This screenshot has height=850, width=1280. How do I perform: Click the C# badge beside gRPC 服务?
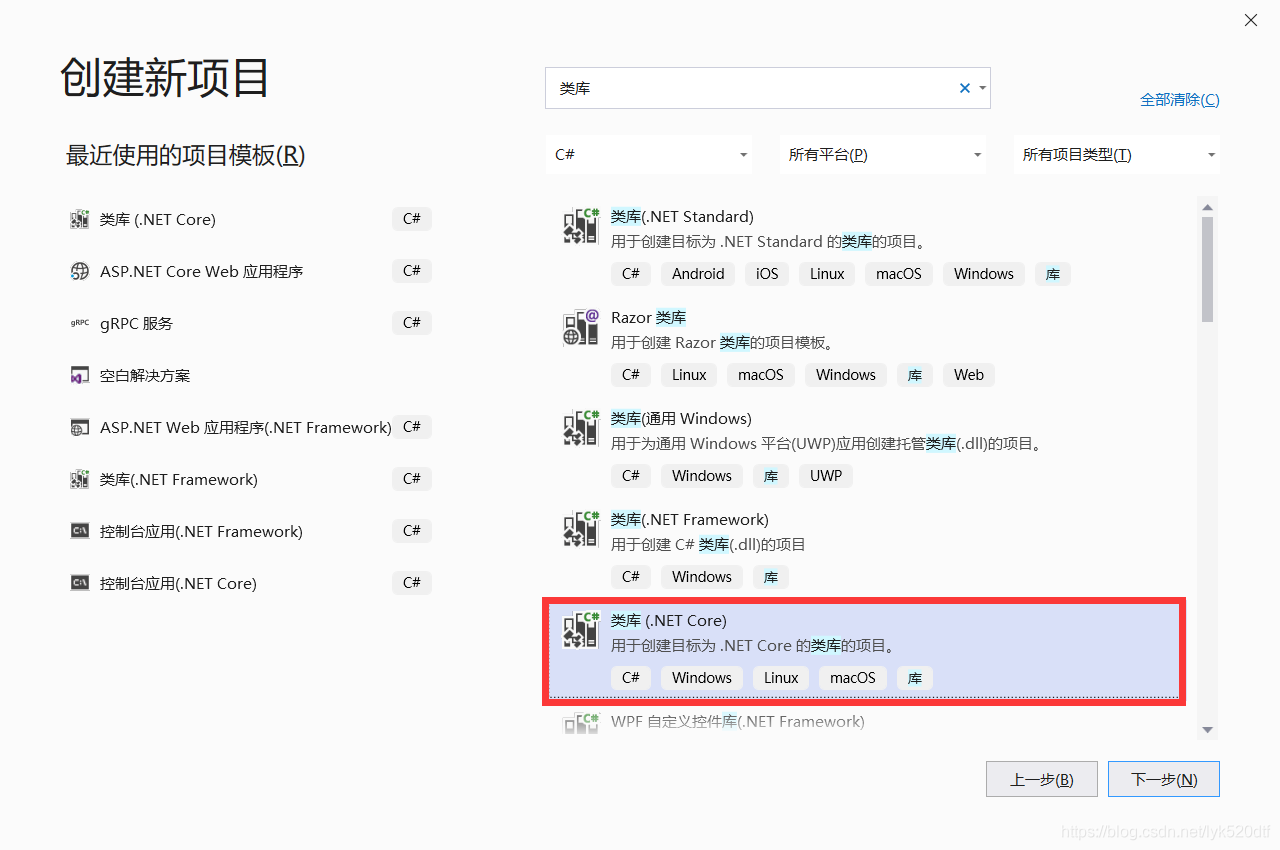[x=412, y=323]
